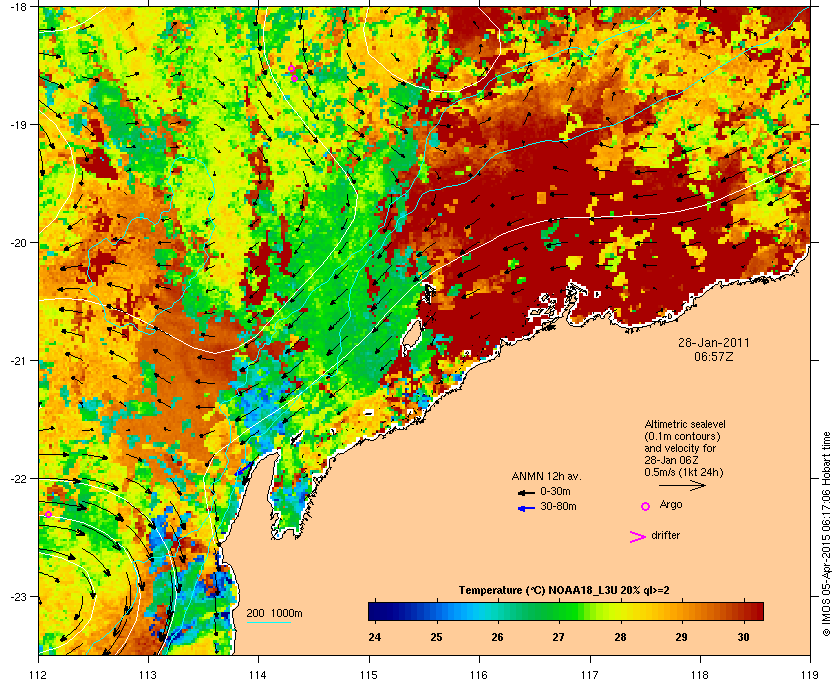
Task: Click the '30-80m' legend label
Action: (x=558, y=506)
